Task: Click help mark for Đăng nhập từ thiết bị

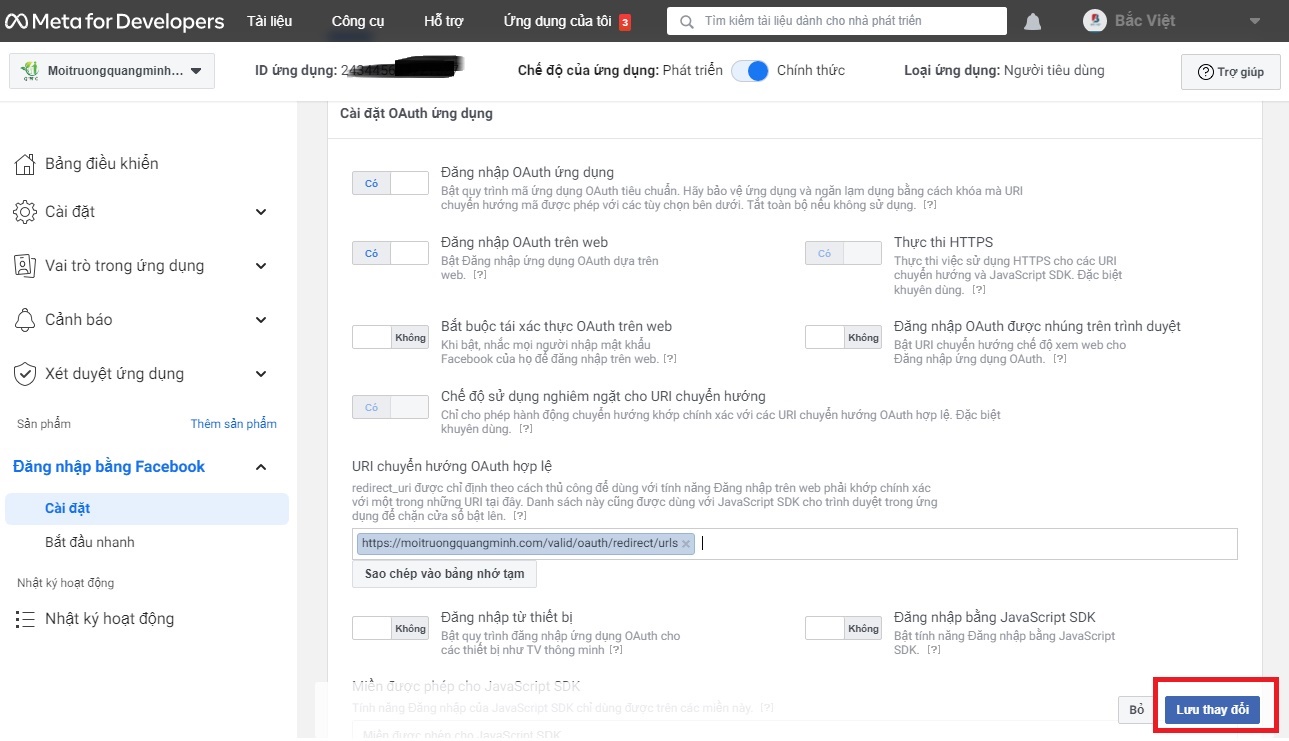Action: [x=616, y=650]
